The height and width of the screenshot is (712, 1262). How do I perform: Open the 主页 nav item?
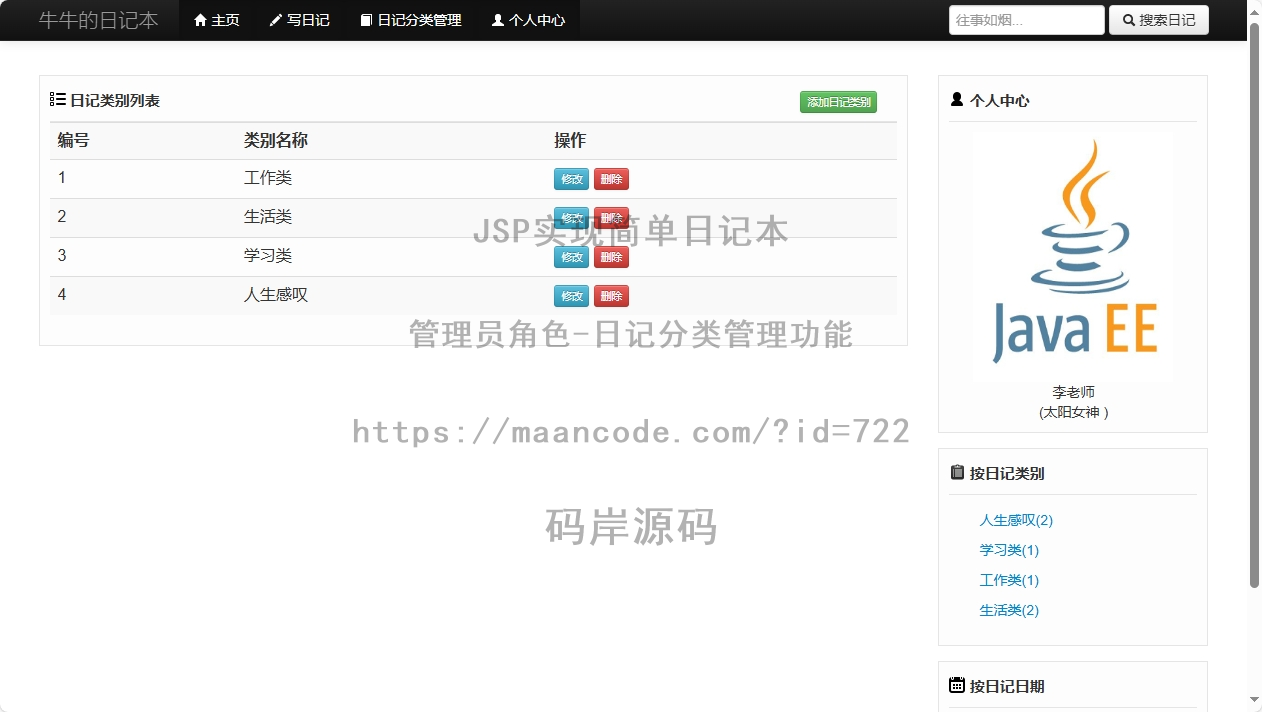pyautogui.click(x=217, y=20)
